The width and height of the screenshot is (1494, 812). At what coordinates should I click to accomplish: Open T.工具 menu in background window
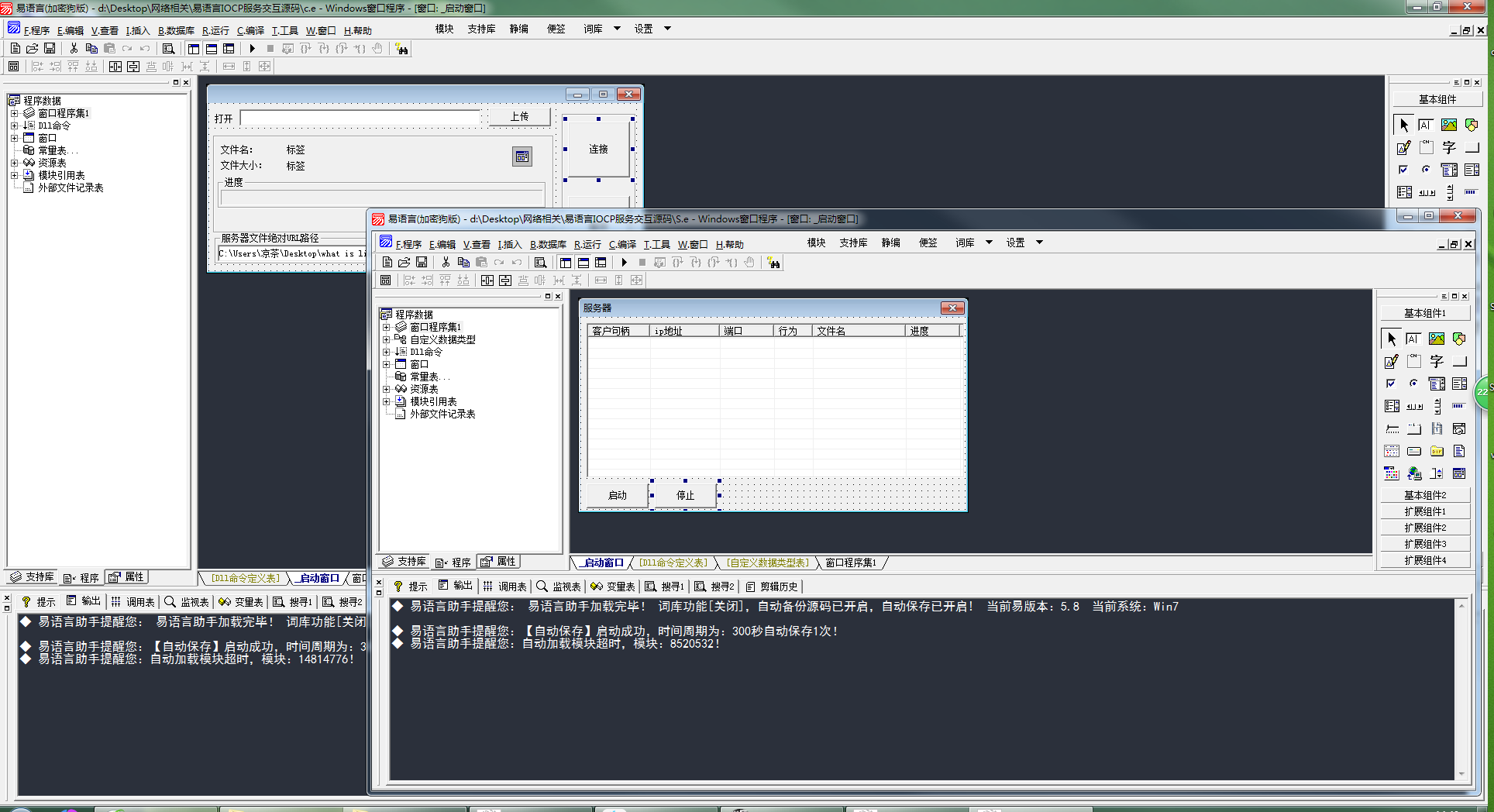tap(285, 30)
